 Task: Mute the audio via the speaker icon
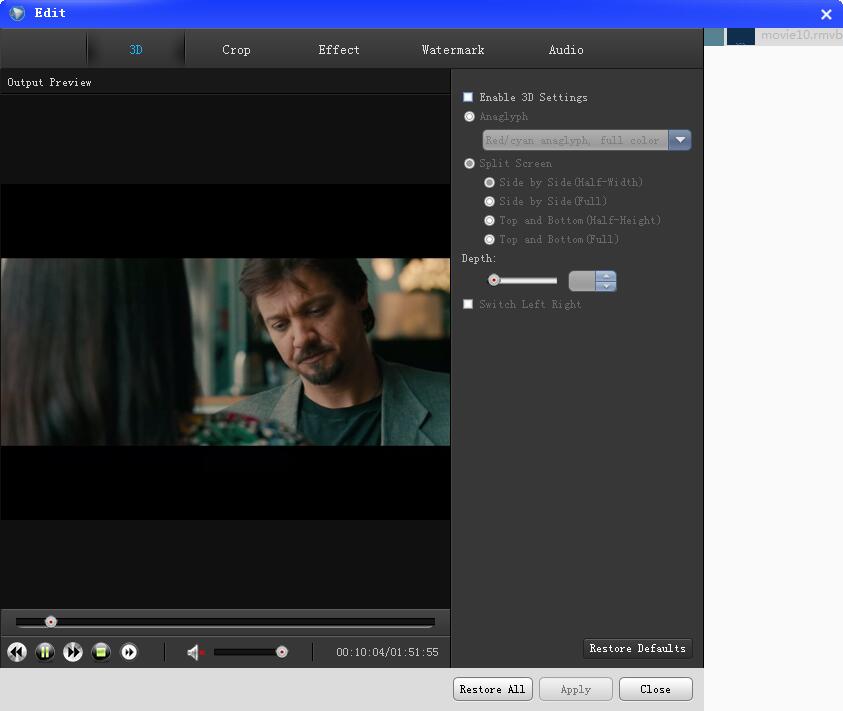pyautogui.click(x=195, y=652)
